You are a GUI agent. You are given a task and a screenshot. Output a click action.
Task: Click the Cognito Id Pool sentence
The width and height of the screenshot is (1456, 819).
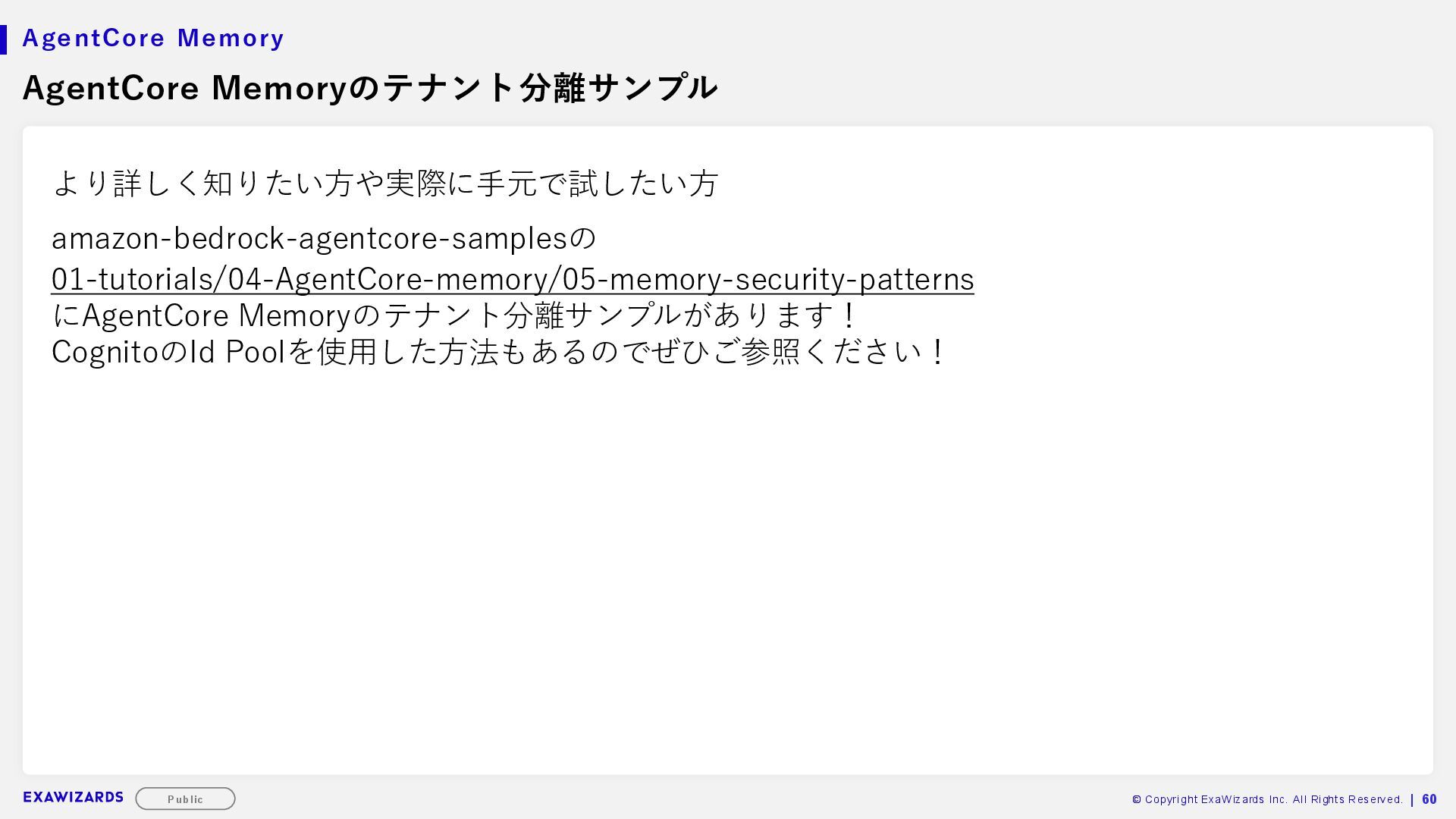(498, 352)
